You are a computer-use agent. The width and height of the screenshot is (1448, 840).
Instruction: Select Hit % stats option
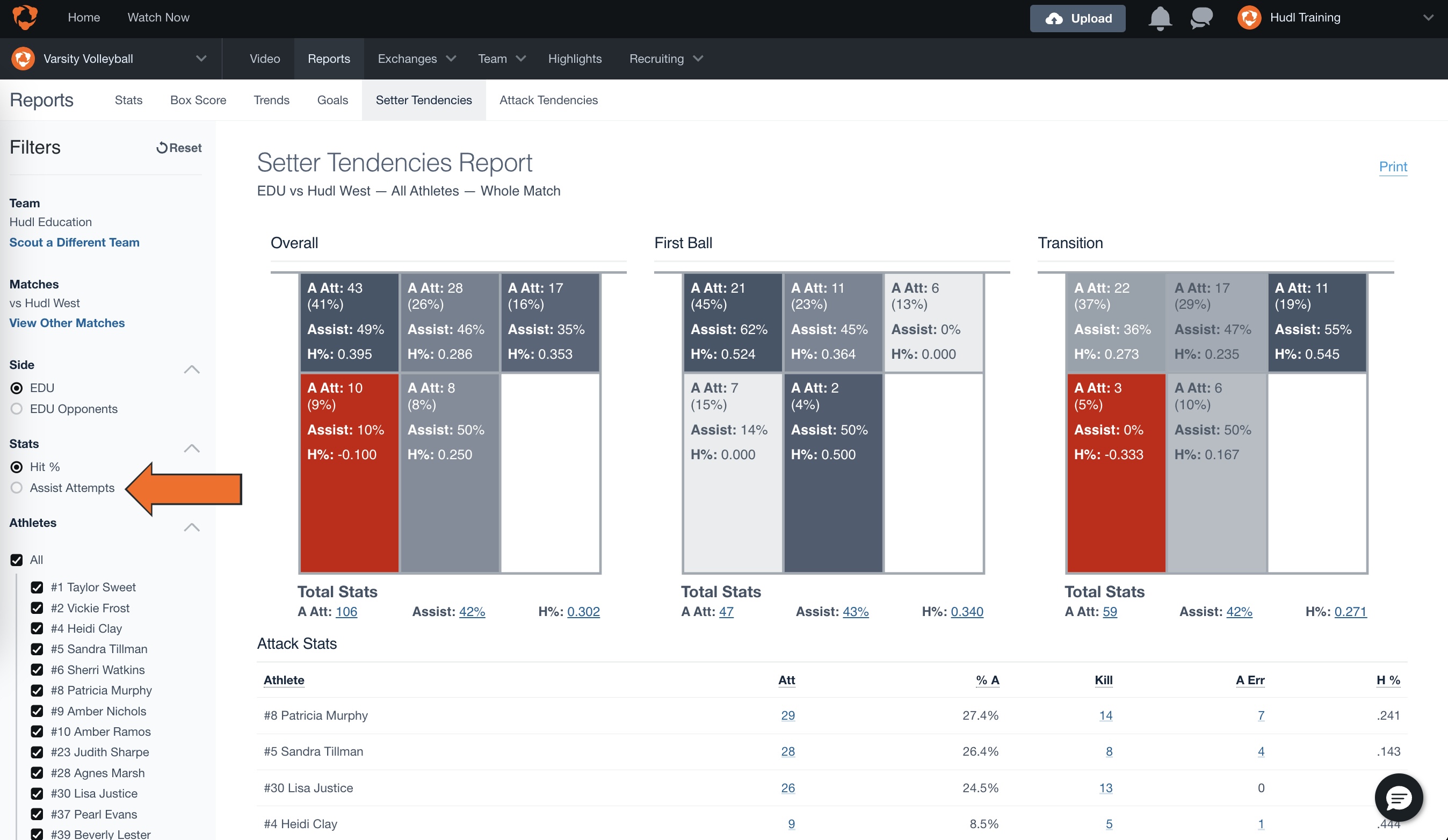pyautogui.click(x=17, y=467)
